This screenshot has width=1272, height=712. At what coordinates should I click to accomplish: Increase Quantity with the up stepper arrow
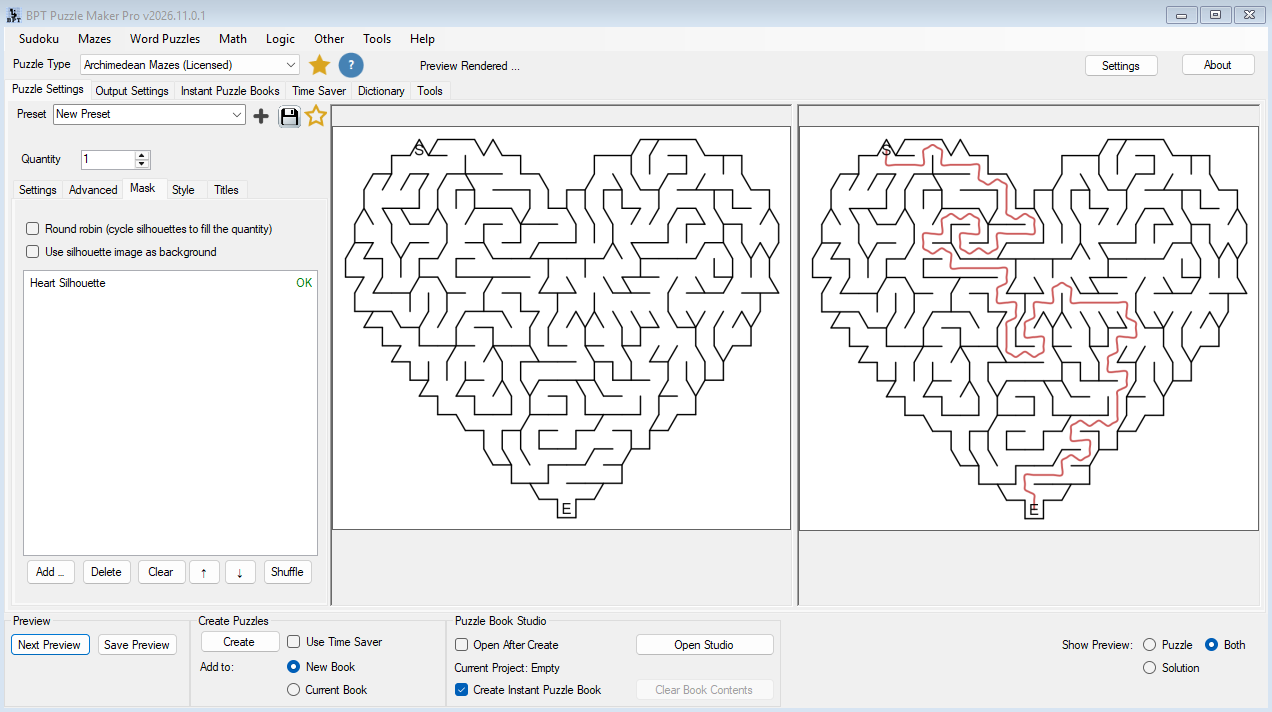[x=142, y=155]
